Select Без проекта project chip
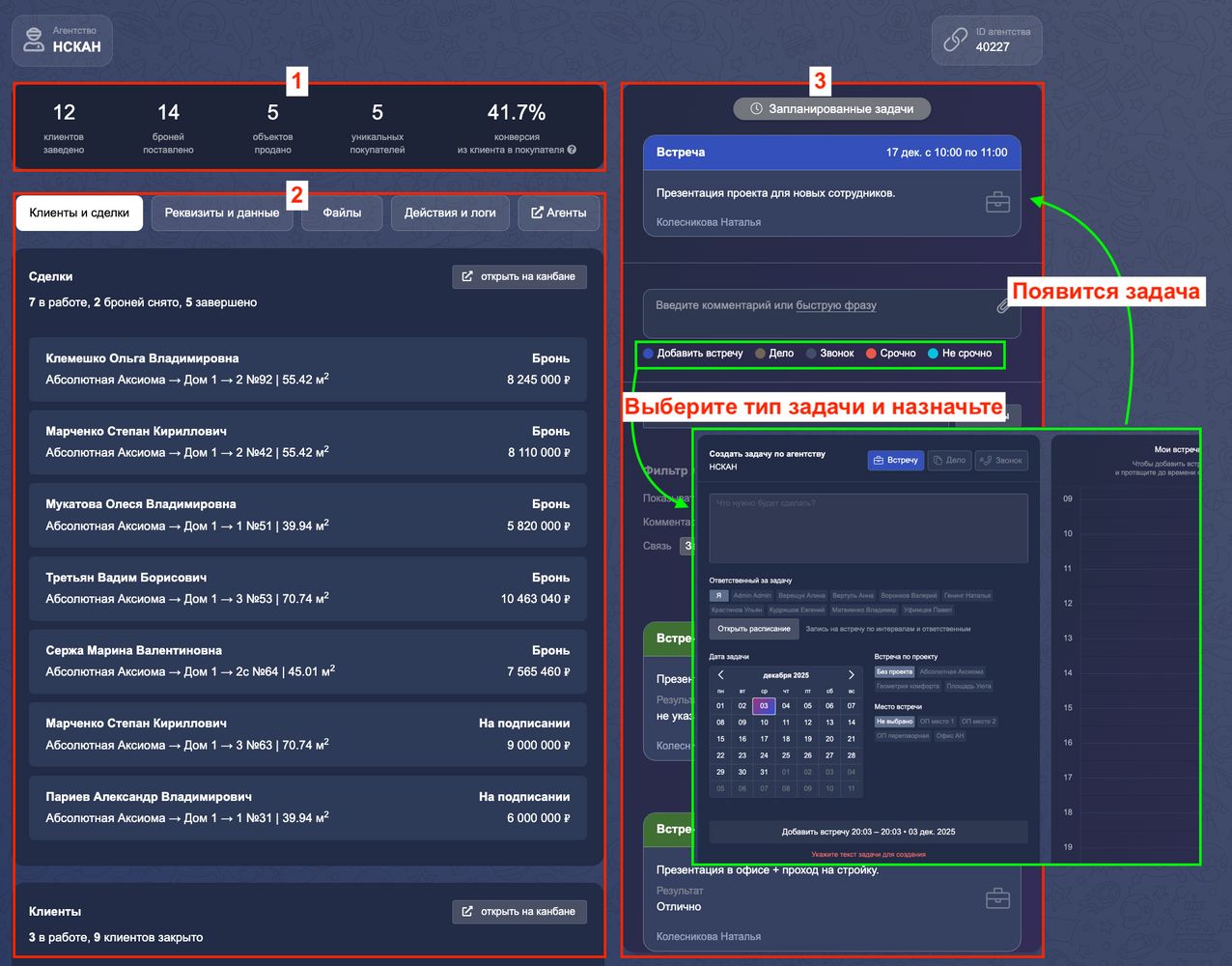 [x=894, y=671]
